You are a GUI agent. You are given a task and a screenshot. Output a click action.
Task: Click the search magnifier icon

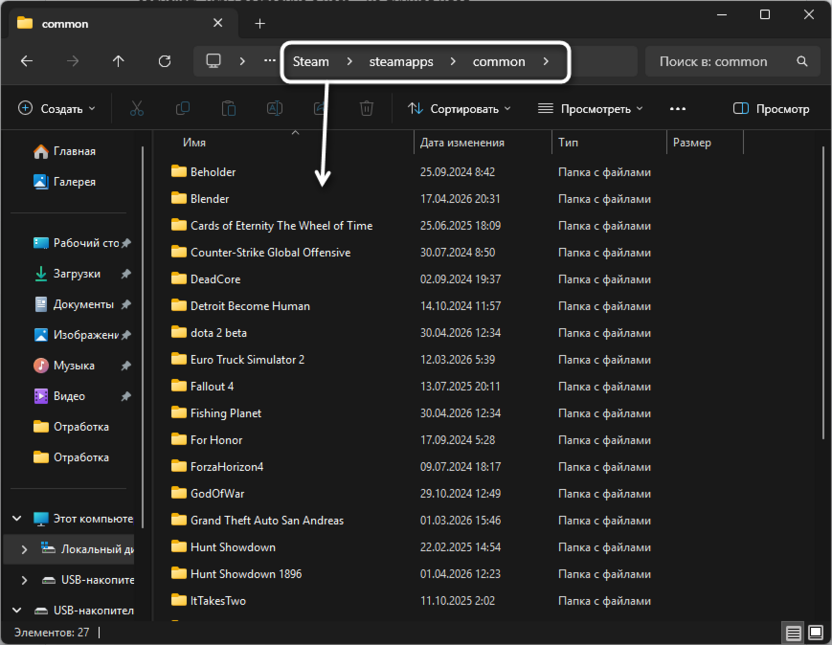[802, 62]
